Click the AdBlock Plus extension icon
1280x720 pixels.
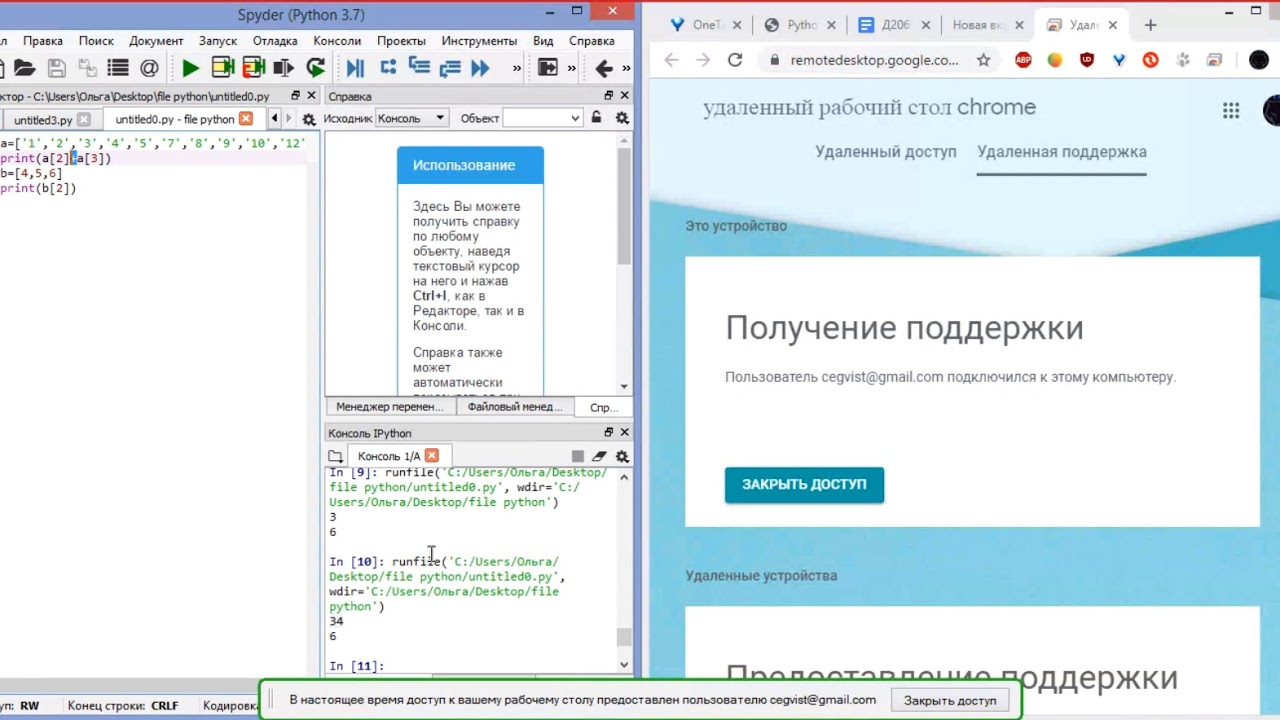tap(1023, 60)
